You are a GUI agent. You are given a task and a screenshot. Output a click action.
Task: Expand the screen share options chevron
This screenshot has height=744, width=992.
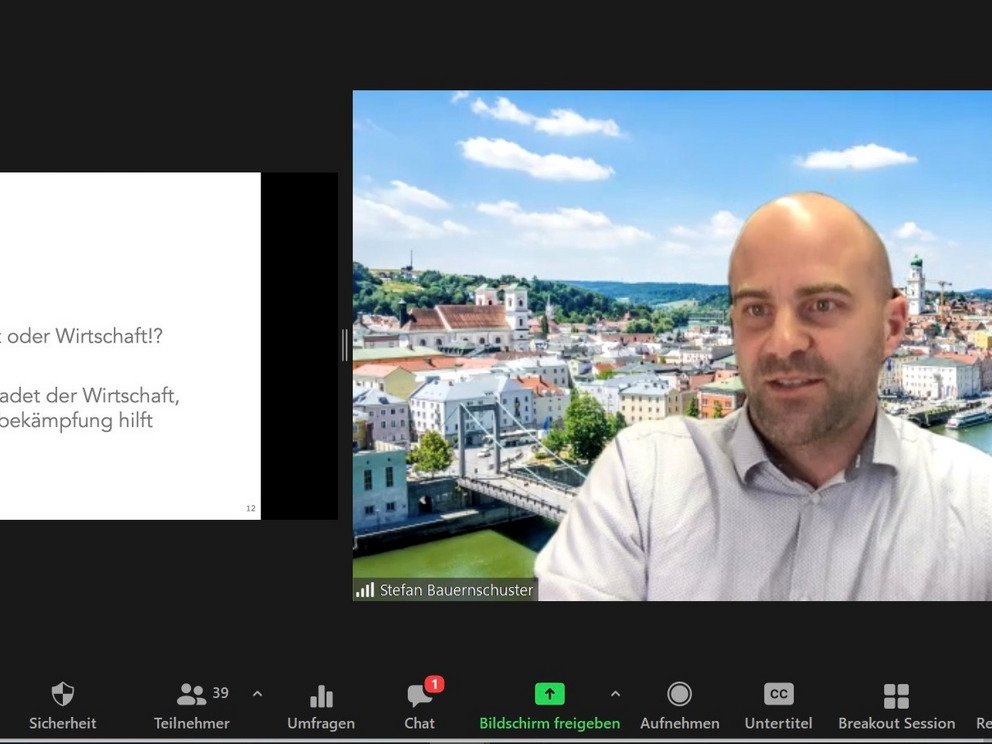click(x=616, y=694)
